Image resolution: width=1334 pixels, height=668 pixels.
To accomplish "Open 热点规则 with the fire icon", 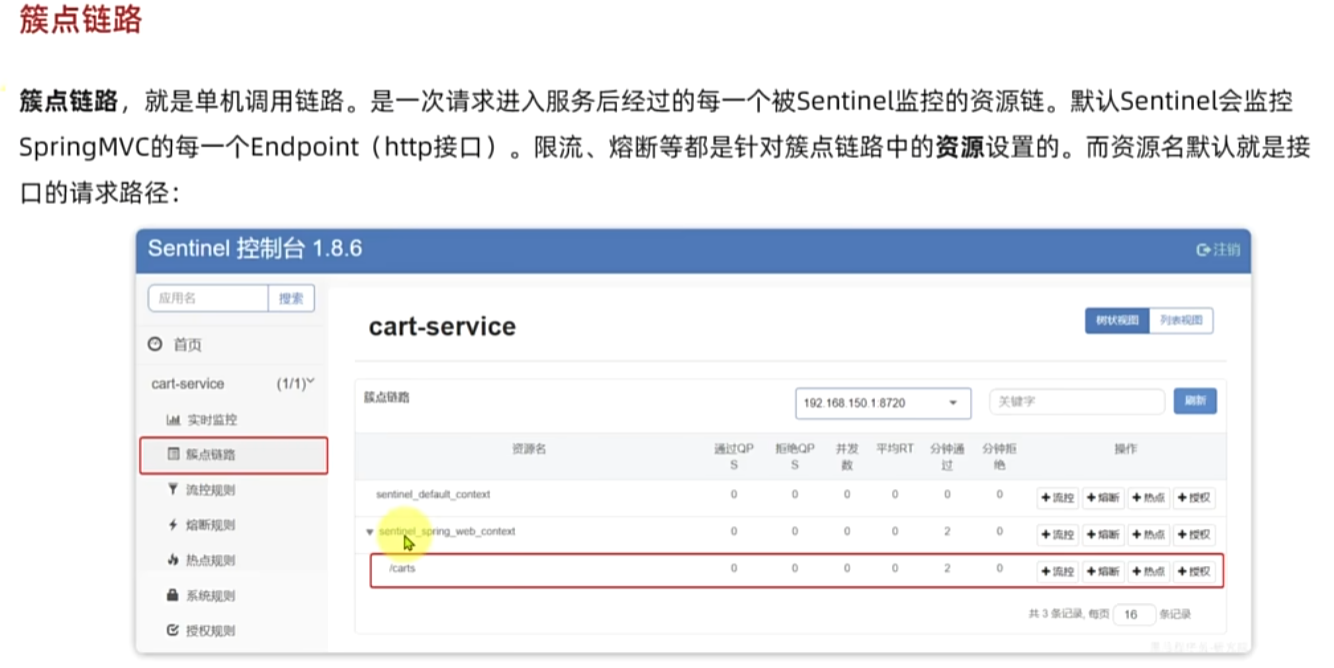I will [x=202, y=560].
